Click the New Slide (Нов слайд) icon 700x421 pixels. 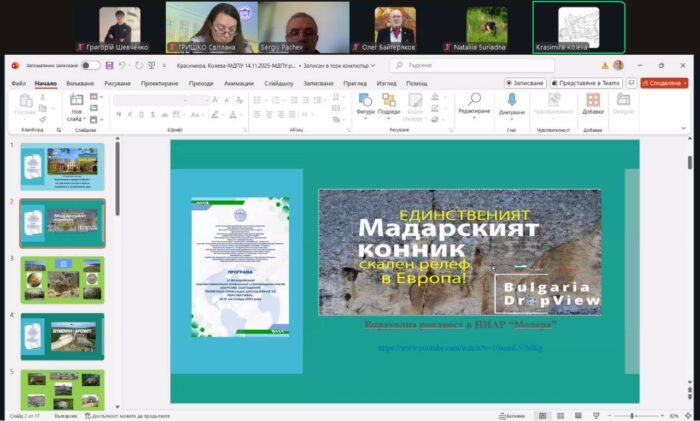77,100
